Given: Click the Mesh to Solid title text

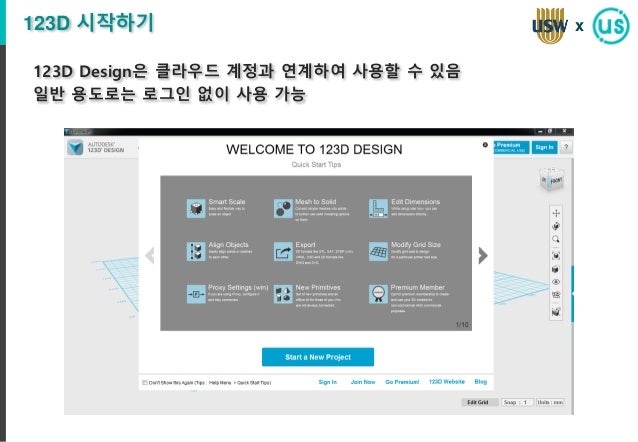Looking at the screenshot, I should tap(316, 201).
